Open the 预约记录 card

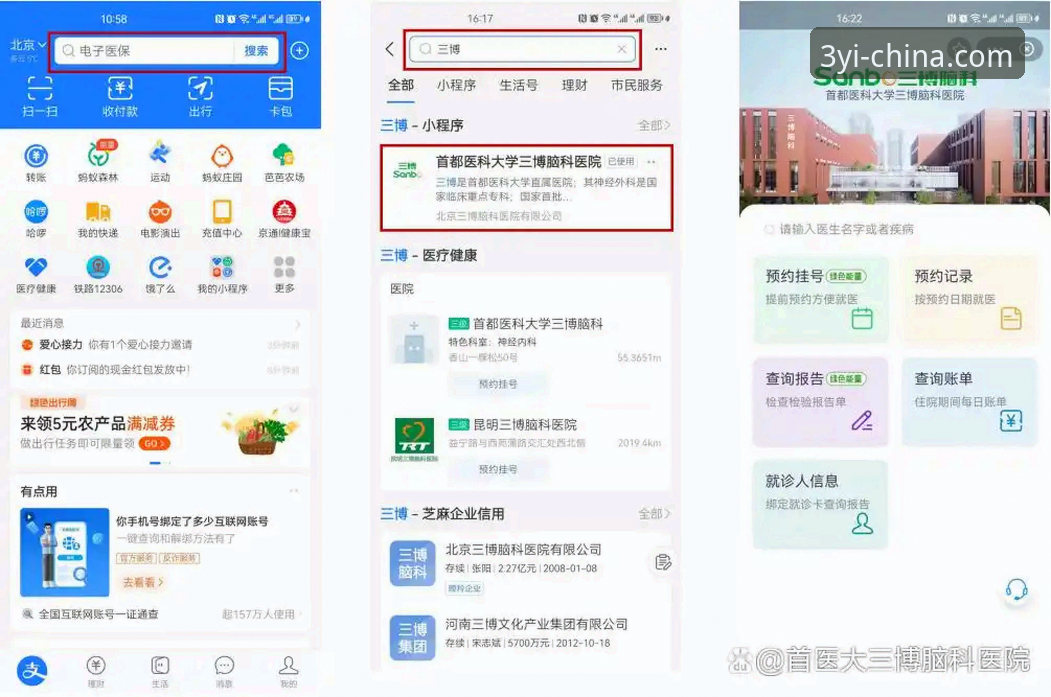click(x=969, y=299)
